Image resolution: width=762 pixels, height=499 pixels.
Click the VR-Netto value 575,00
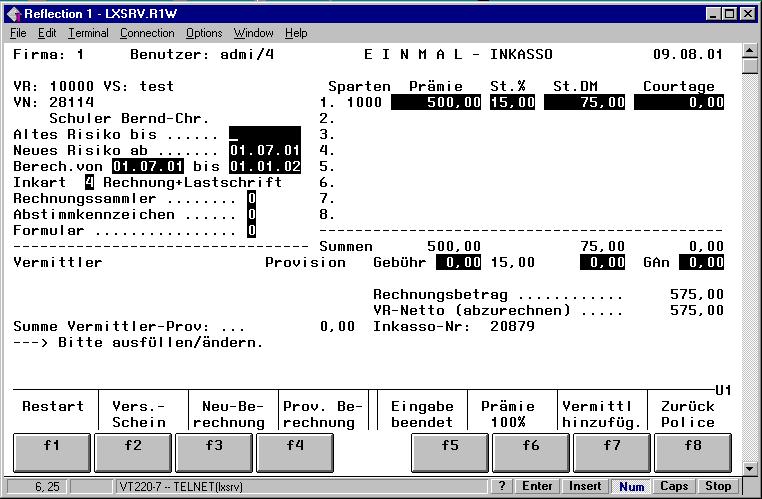[x=697, y=310]
